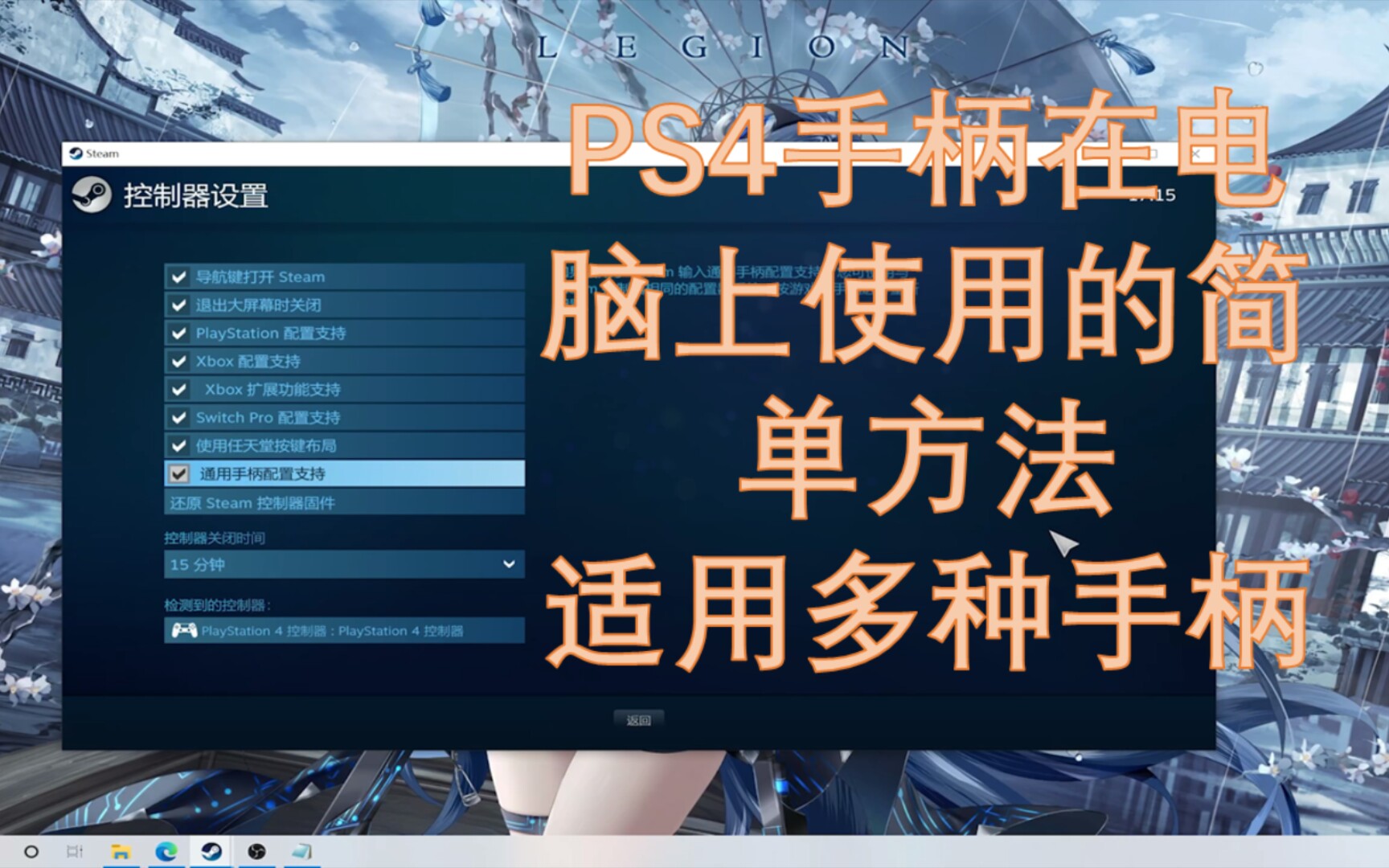Click the Steam logo beside 控制器设置
The image size is (1389, 868).
pos(92,195)
